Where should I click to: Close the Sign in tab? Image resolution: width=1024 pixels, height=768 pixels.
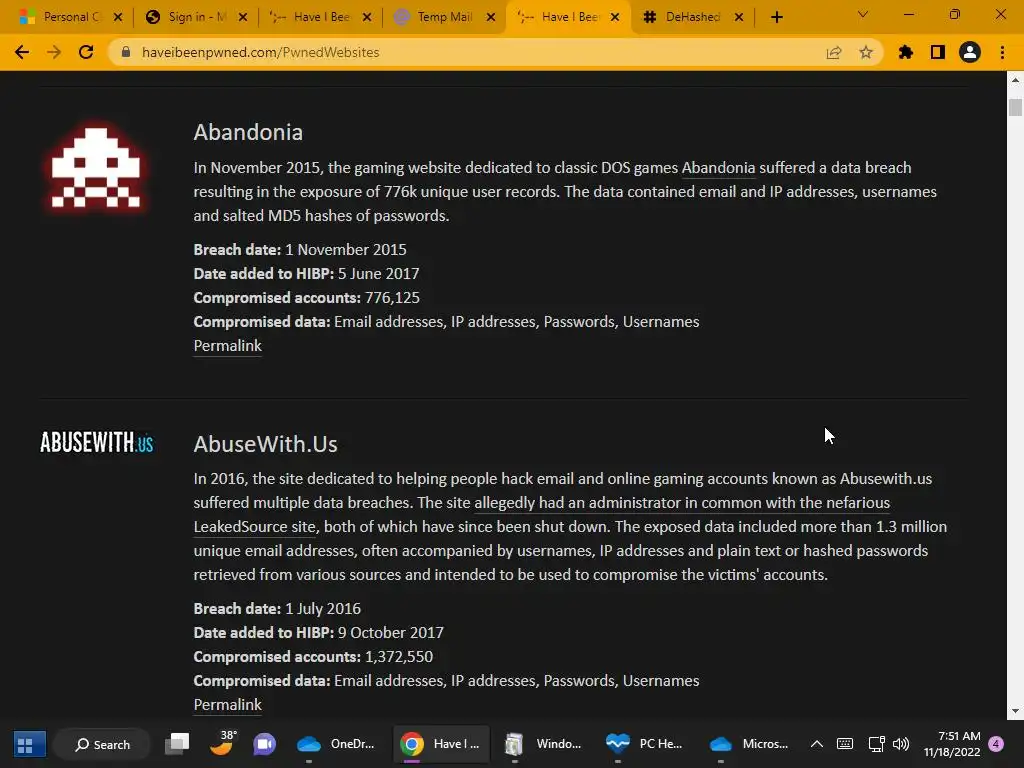(243, 17)
